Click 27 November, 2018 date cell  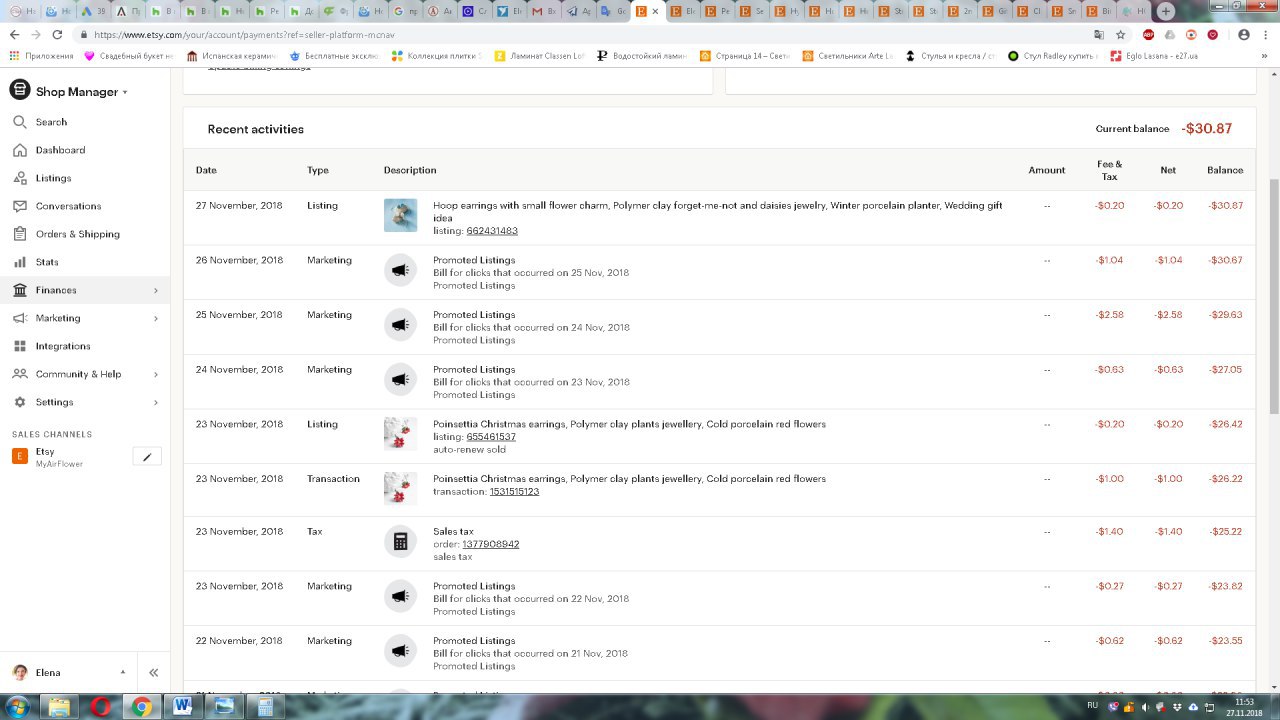[239, 206]
